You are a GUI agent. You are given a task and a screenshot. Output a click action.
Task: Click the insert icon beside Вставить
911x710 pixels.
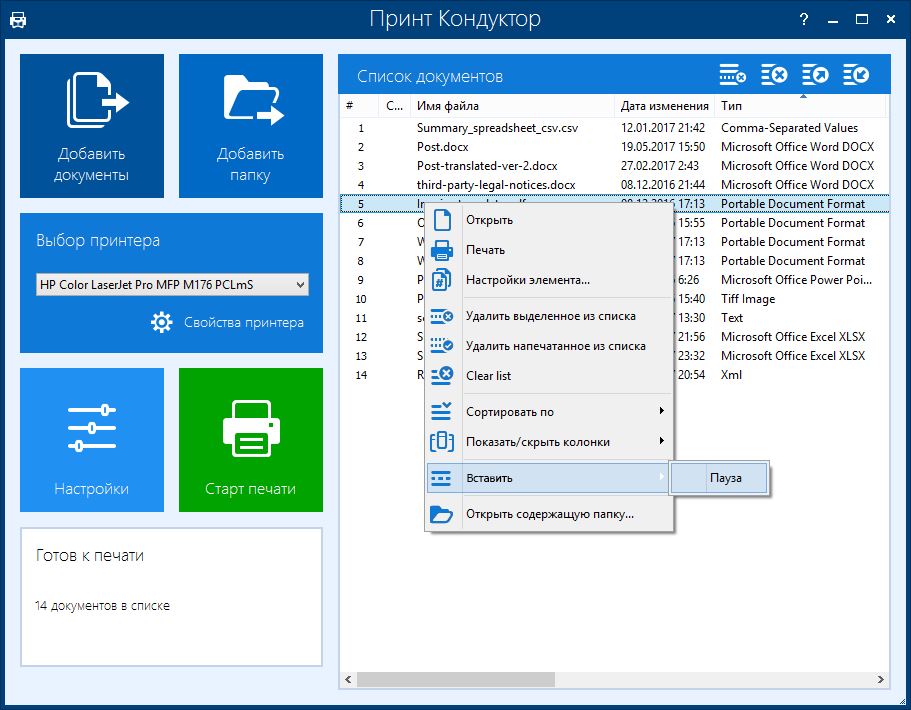point(441,478)
